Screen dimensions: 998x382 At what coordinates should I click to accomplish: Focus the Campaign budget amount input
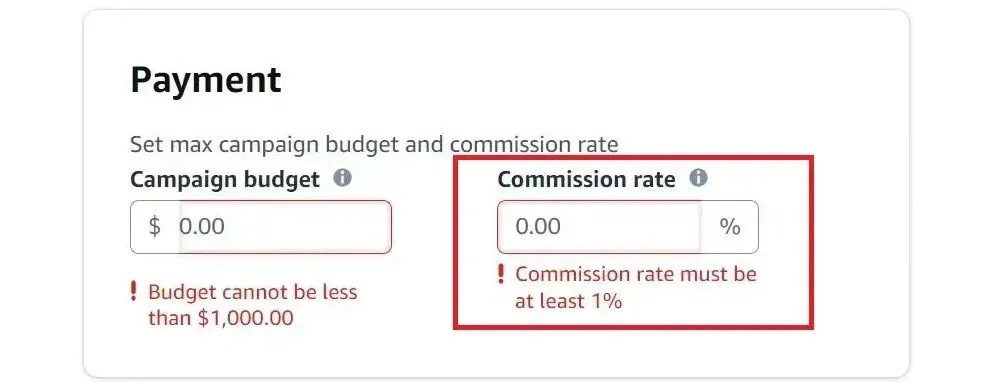click(x=285, y=227)
